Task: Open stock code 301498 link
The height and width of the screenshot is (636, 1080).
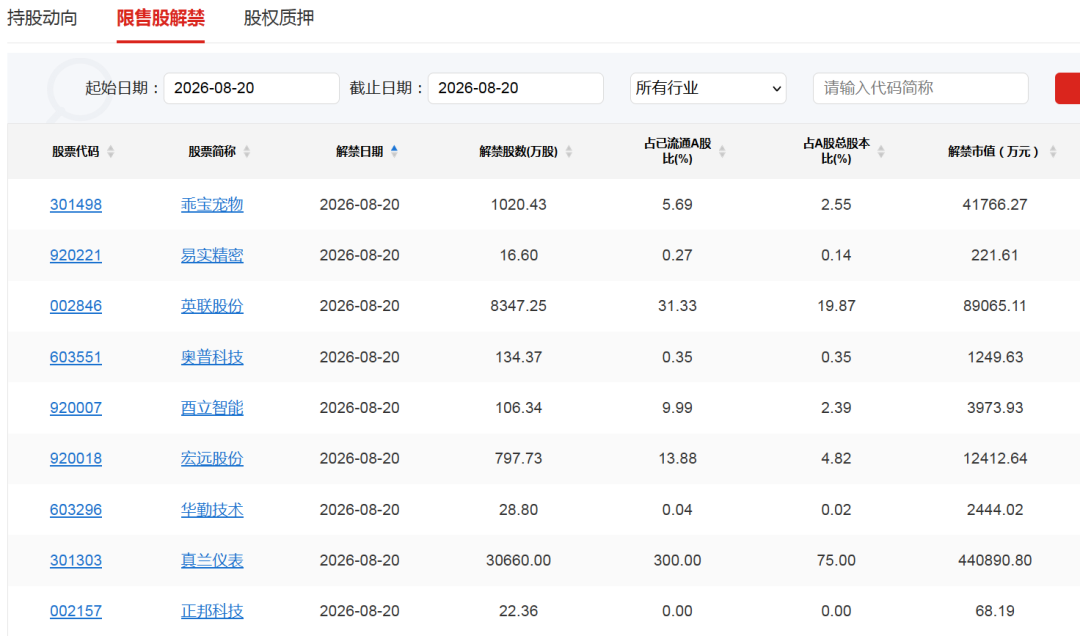Action: tap(76, 205)
